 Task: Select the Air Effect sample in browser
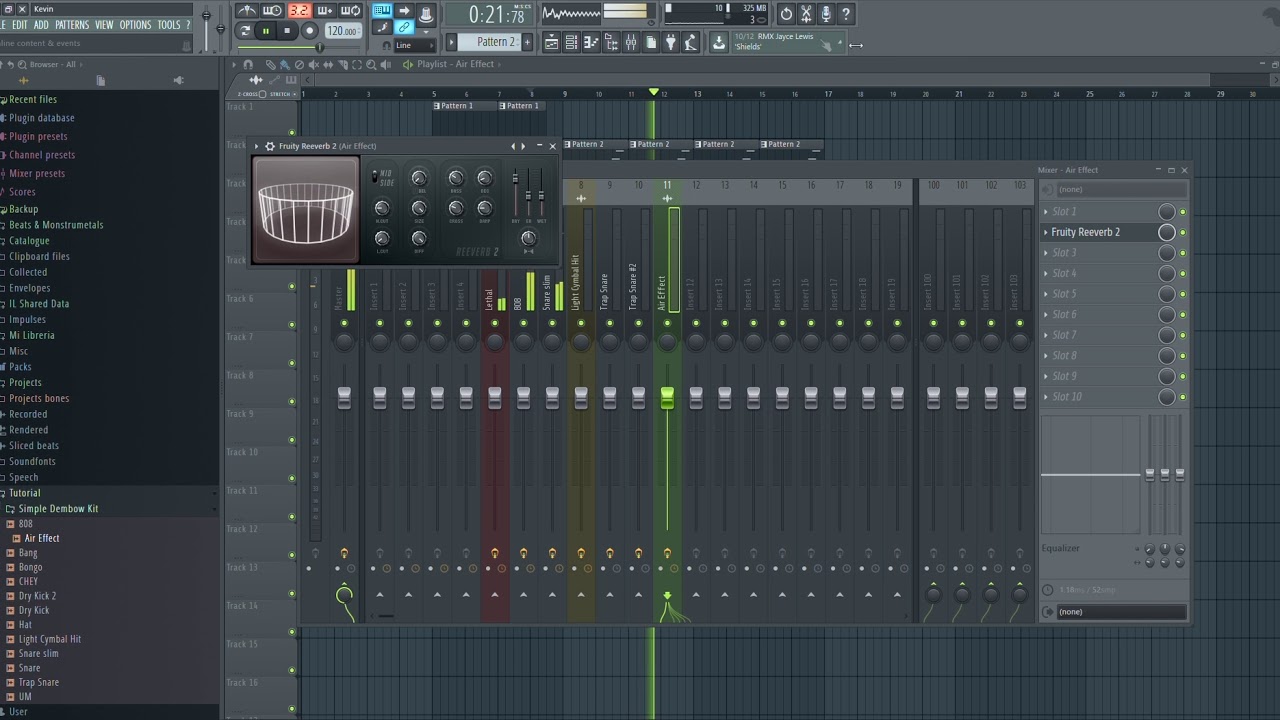tap(42, 538)
